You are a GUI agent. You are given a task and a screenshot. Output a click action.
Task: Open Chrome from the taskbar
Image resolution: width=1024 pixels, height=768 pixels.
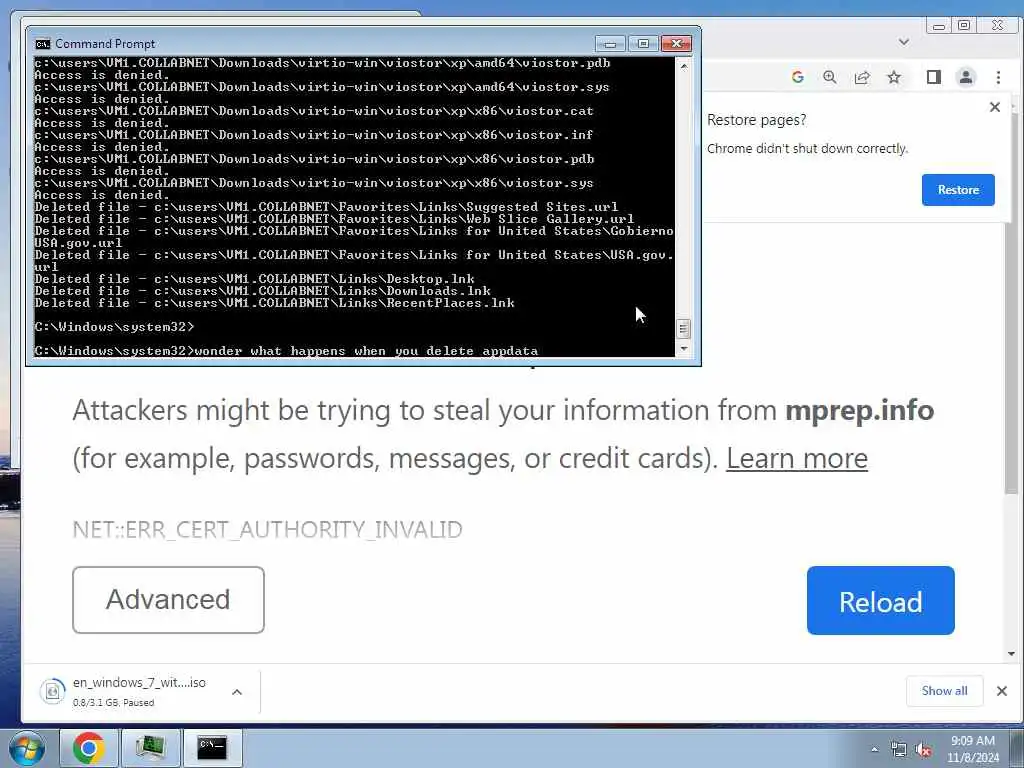(89, 748)
